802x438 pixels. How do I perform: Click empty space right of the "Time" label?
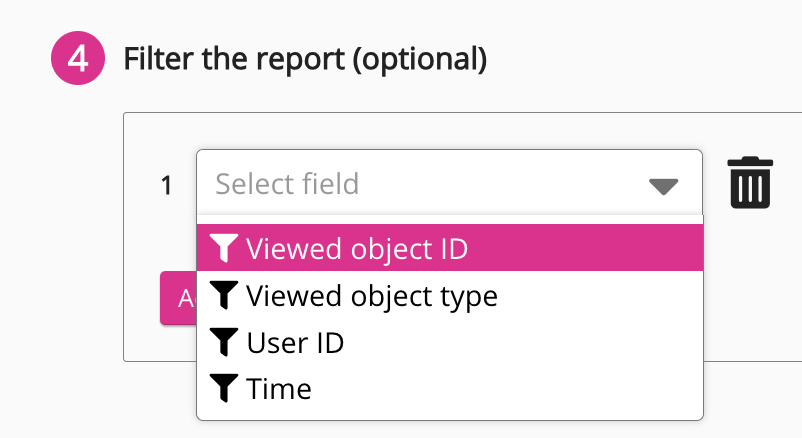500,388
